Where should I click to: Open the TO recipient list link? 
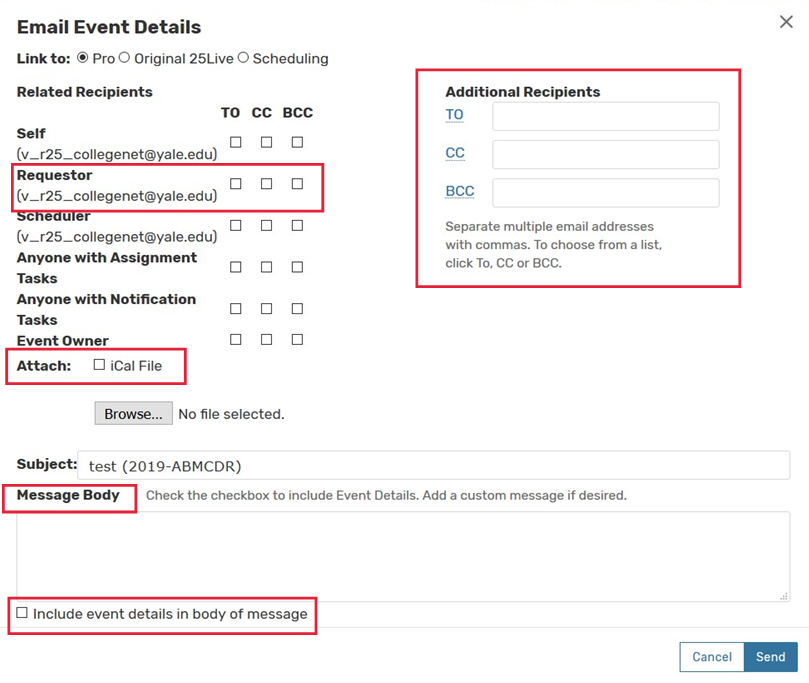coord(454,115)
